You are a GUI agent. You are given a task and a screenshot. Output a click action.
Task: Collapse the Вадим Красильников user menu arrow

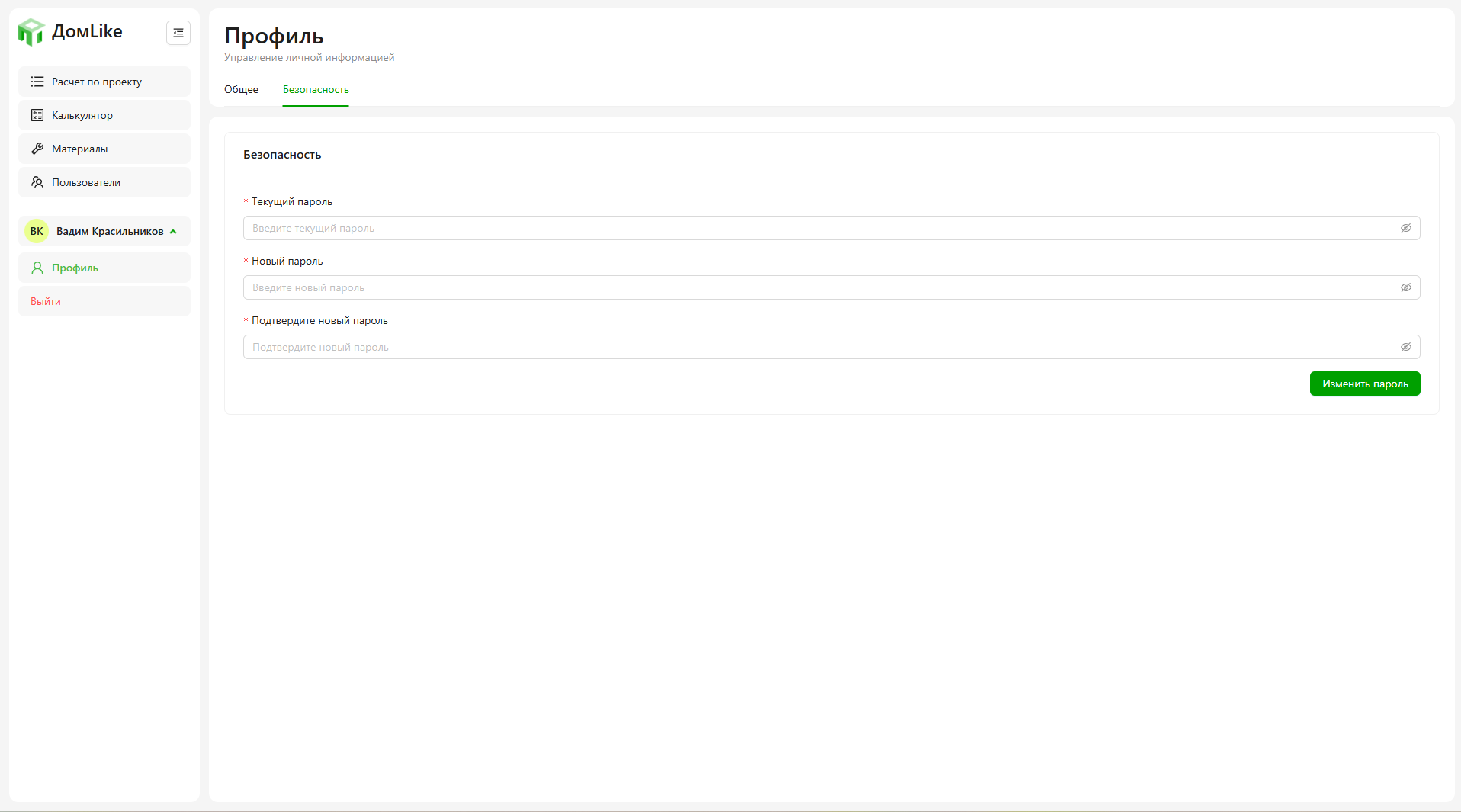174,232
